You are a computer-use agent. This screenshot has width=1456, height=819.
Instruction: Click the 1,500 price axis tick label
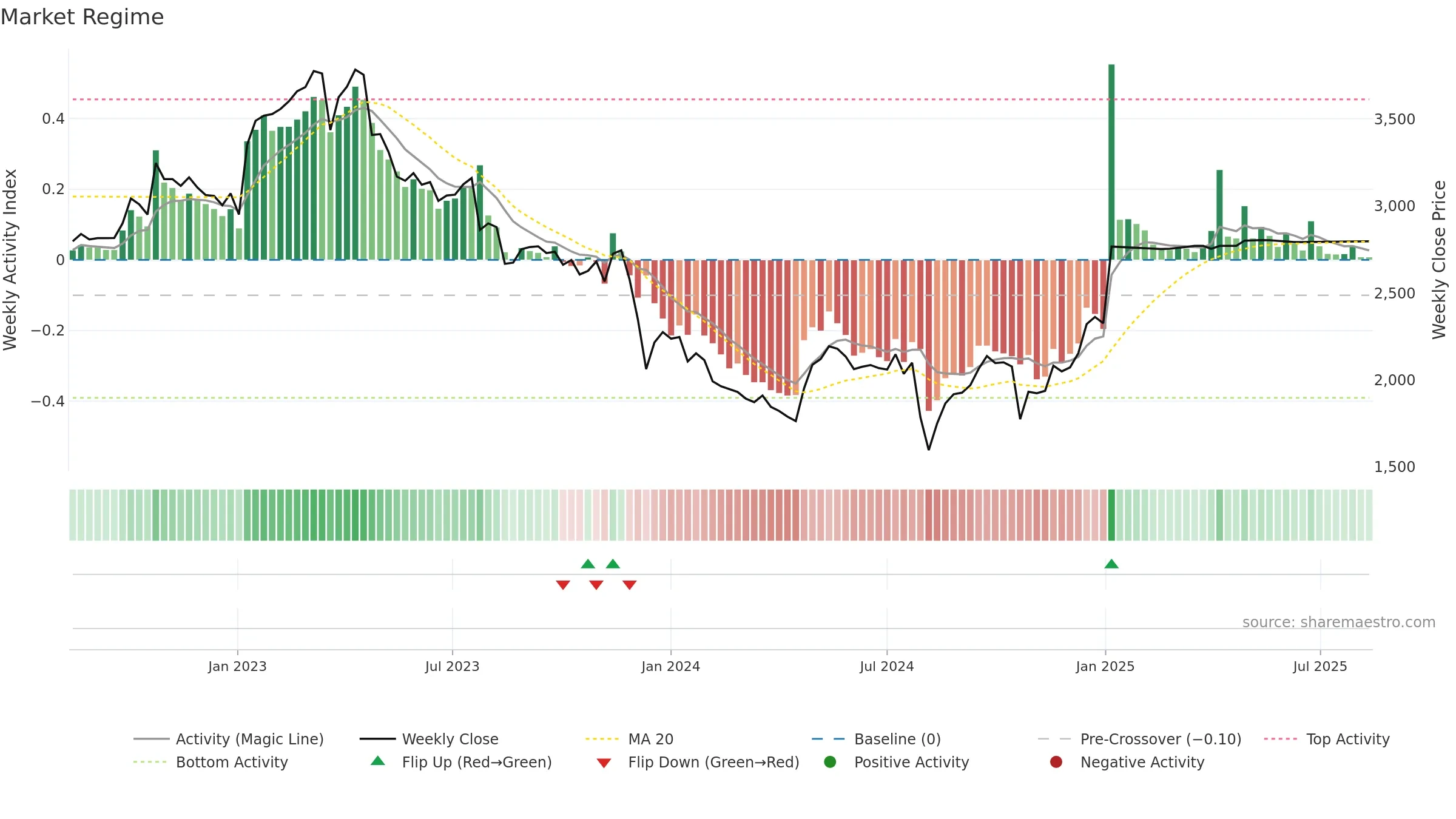tap(1394, 467)
